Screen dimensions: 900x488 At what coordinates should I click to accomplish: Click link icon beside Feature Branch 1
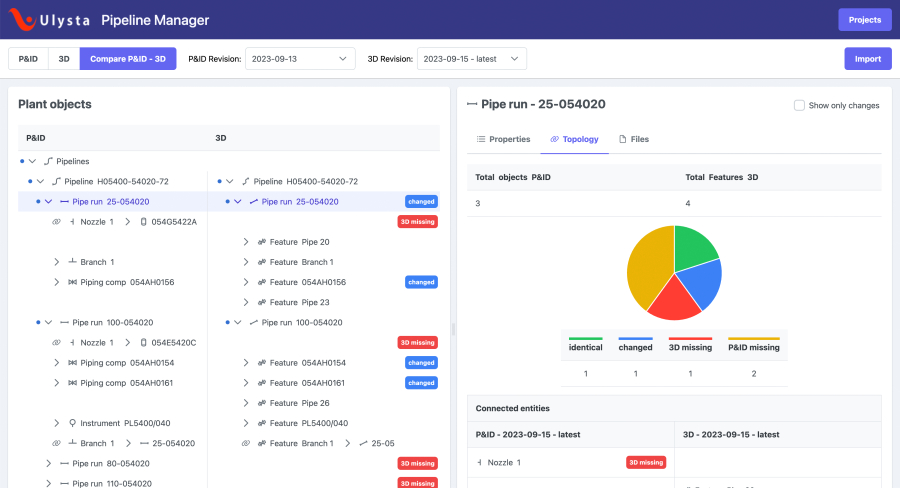click(246, 443)
